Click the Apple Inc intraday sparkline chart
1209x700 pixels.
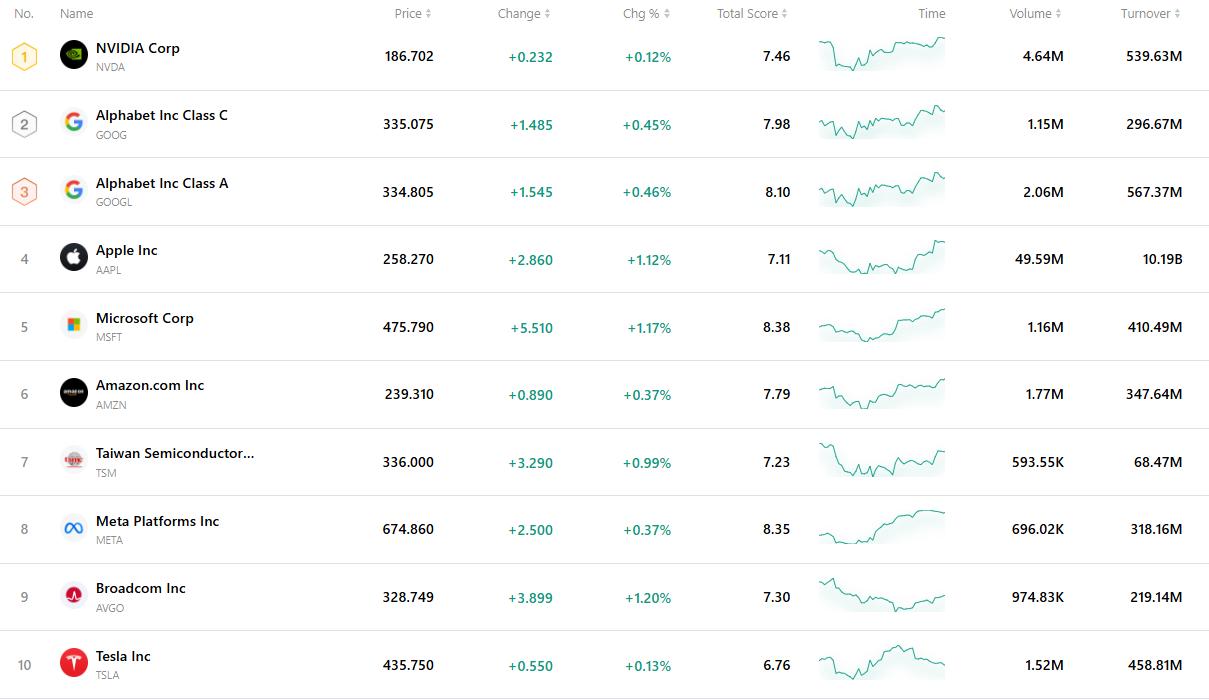click(x=881, y=258)
